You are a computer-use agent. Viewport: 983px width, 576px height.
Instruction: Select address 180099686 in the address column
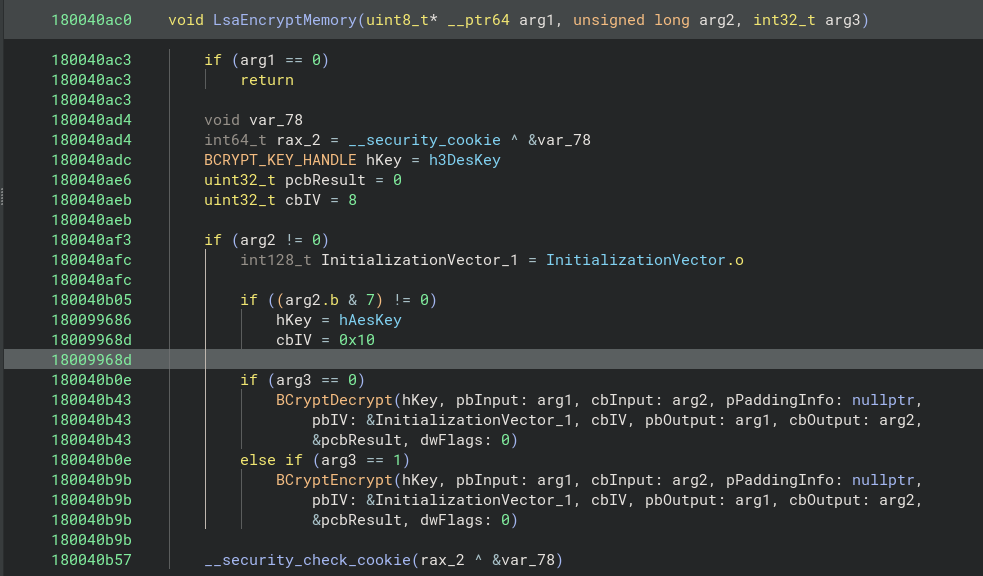pos(92,320)
